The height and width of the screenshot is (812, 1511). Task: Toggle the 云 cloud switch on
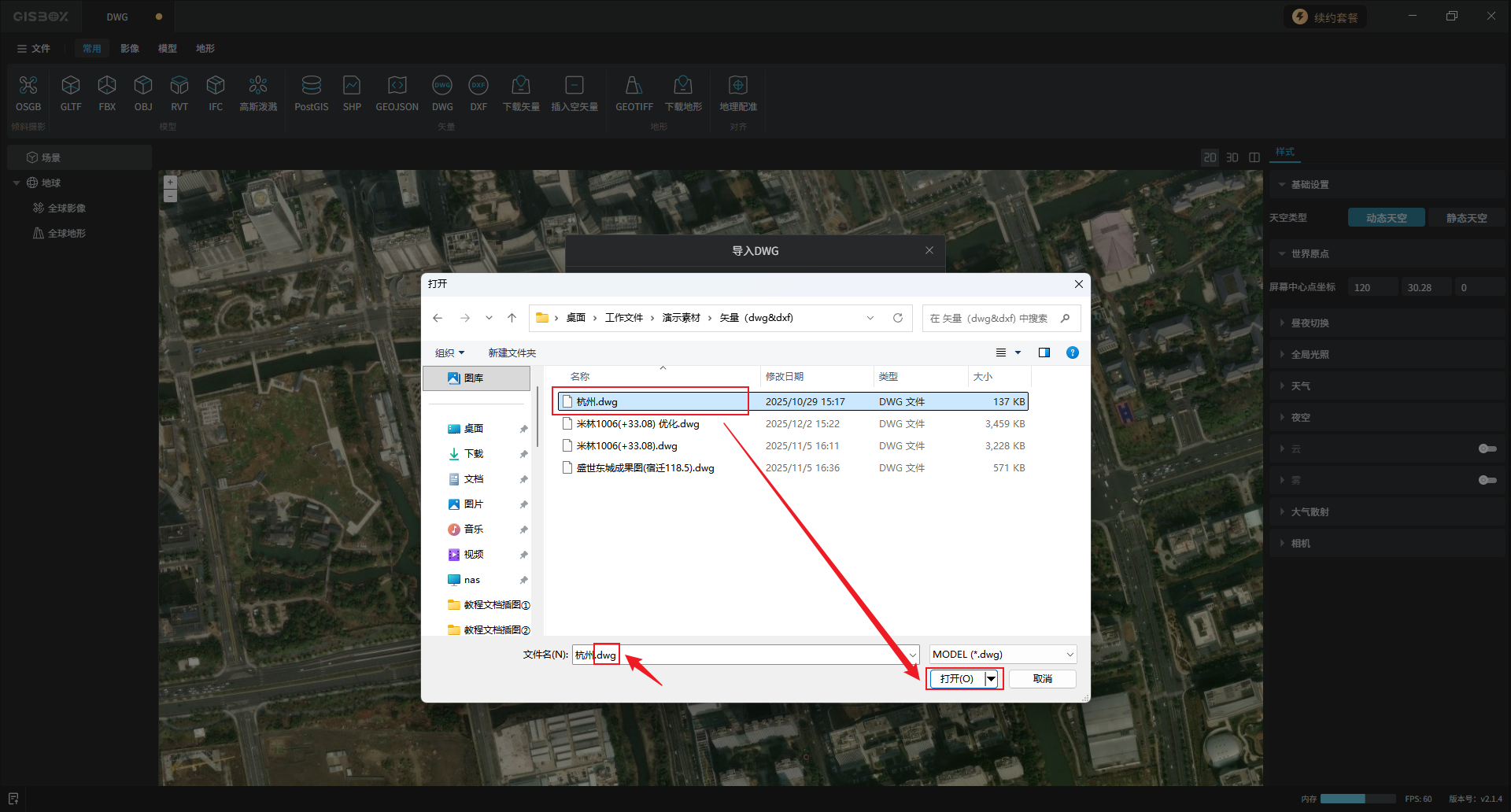[x=1487, y=448]
